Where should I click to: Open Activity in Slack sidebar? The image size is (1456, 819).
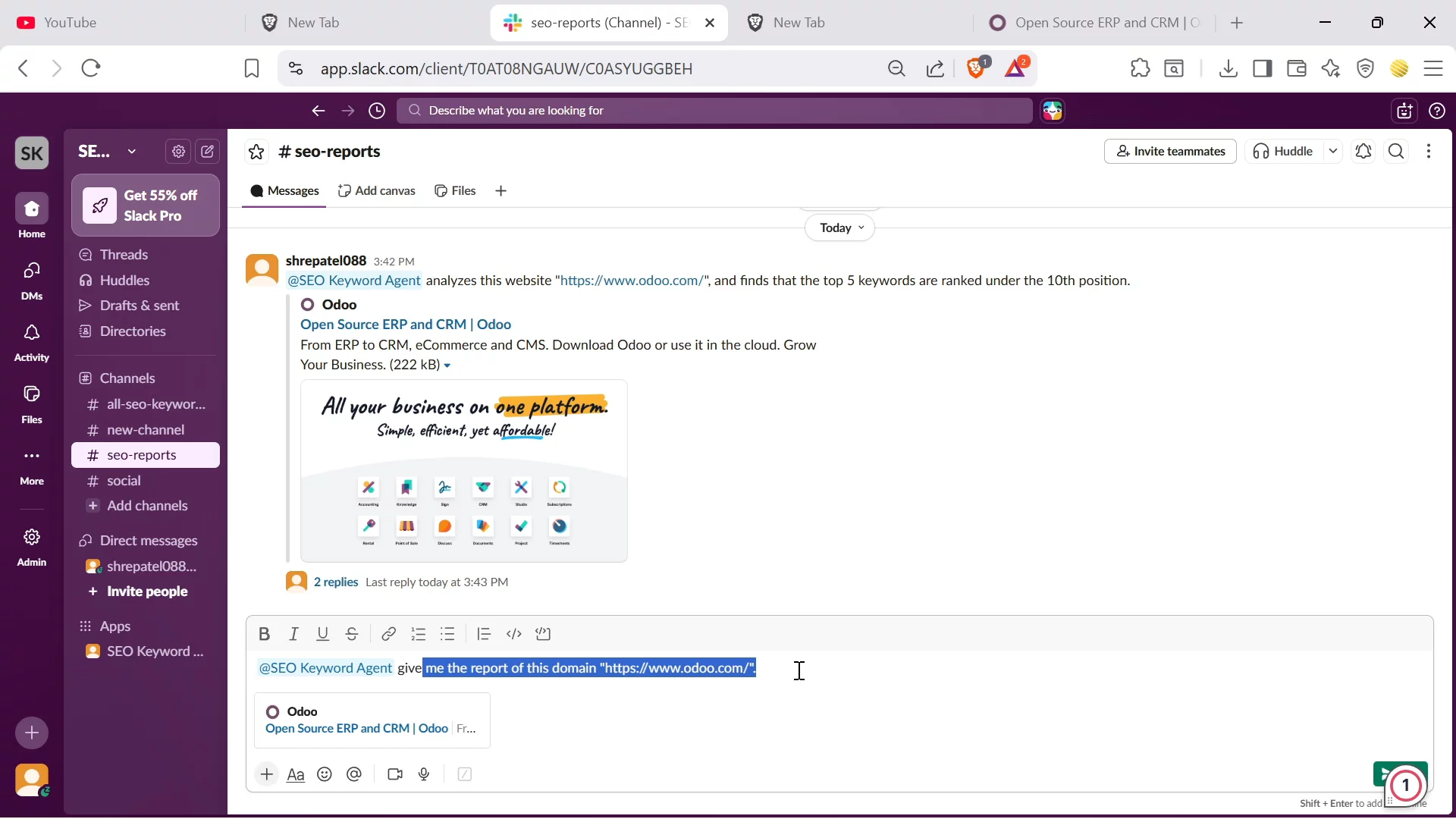[x=32, y=342]
